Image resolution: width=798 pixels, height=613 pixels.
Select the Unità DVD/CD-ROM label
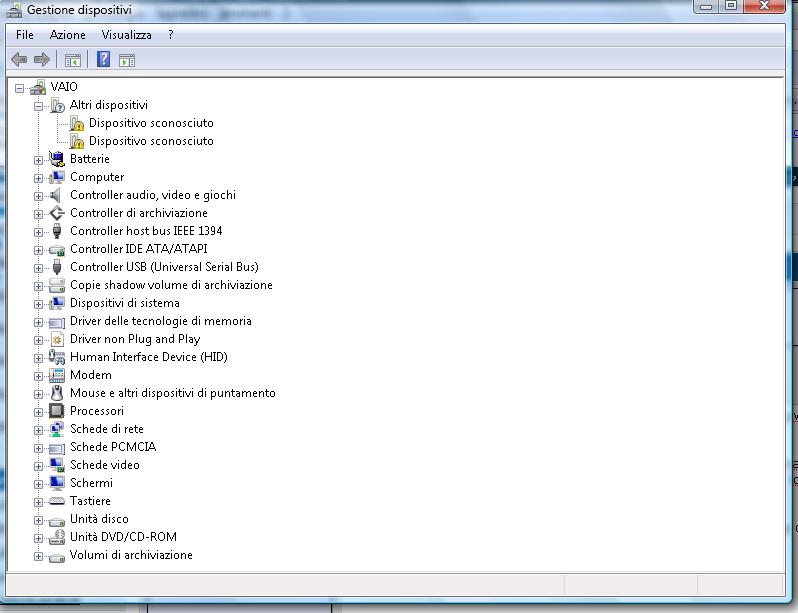pyautogui.click(x=123, y=537)
